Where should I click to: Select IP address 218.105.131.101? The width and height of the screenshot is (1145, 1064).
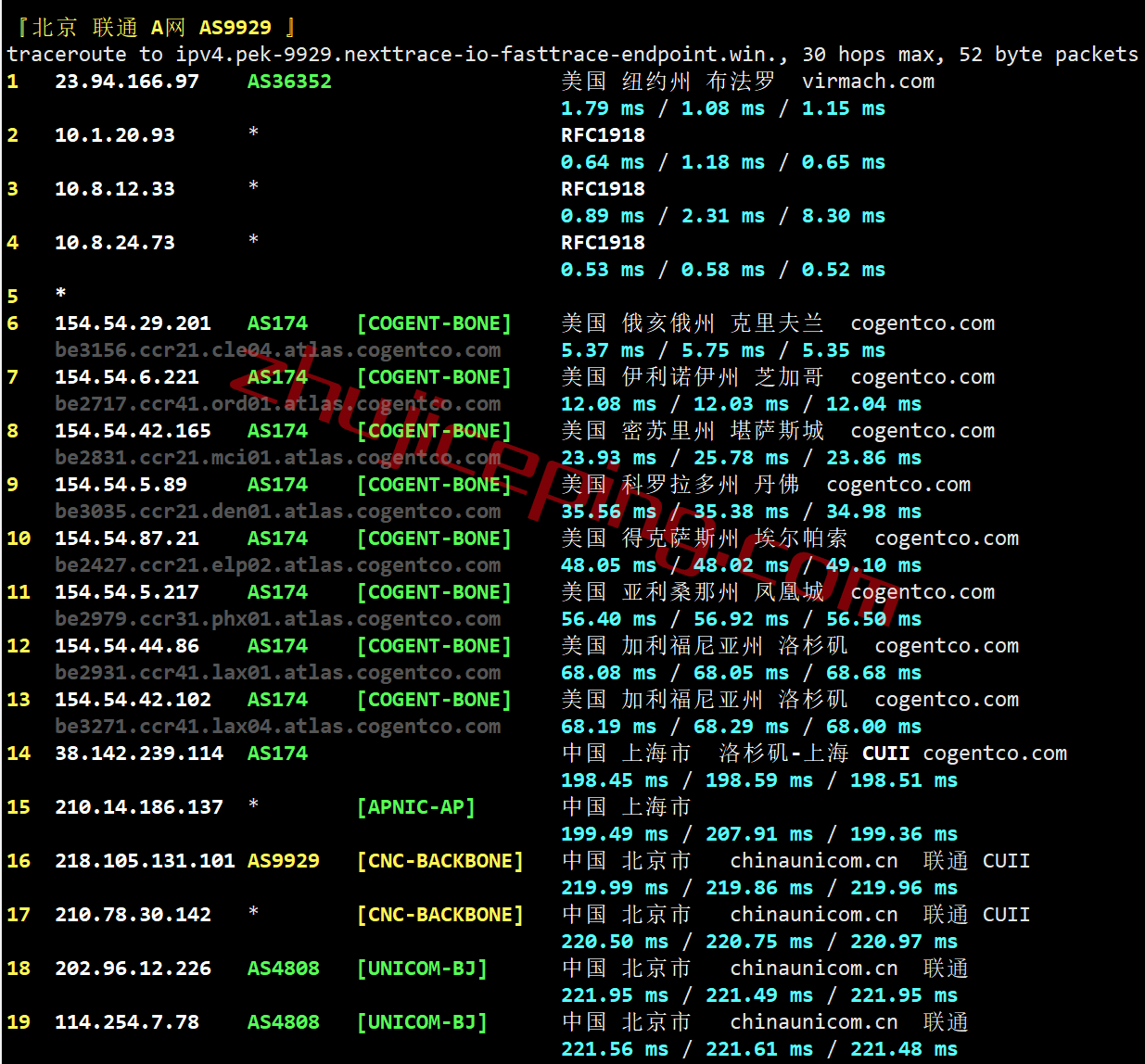[x=145, y=861]
